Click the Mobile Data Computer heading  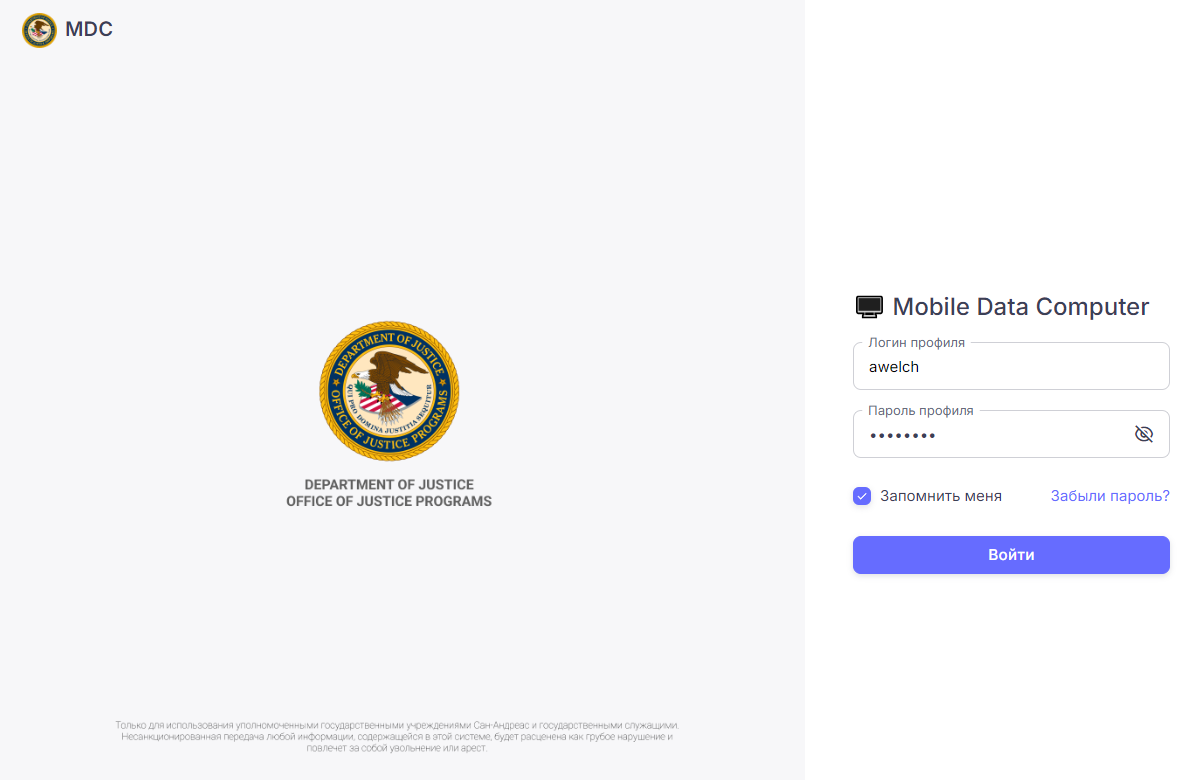[1021, 307]
